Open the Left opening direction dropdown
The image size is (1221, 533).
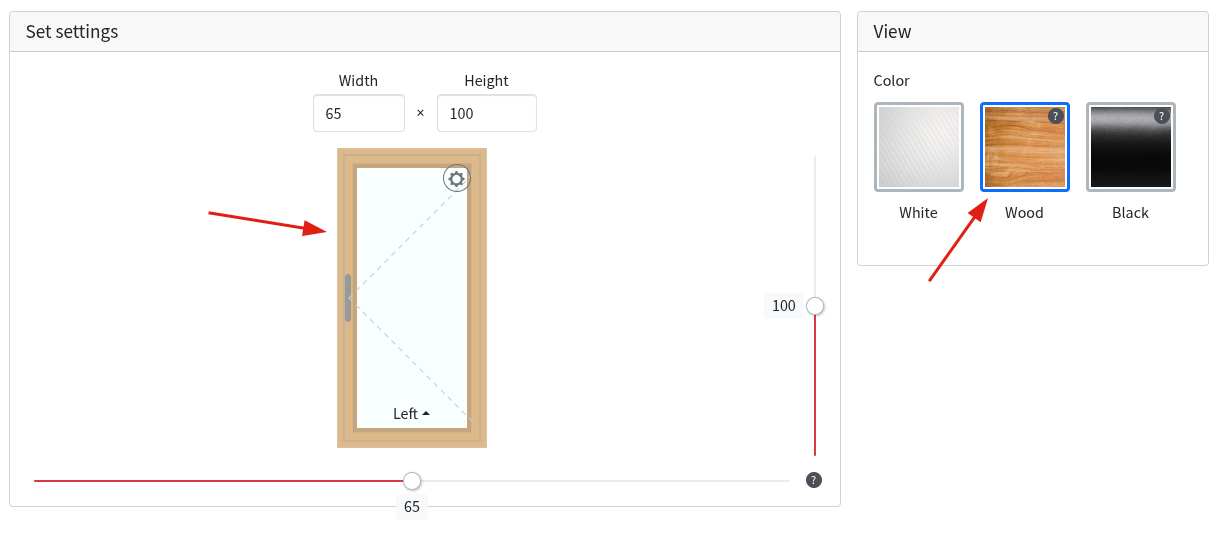412,414
